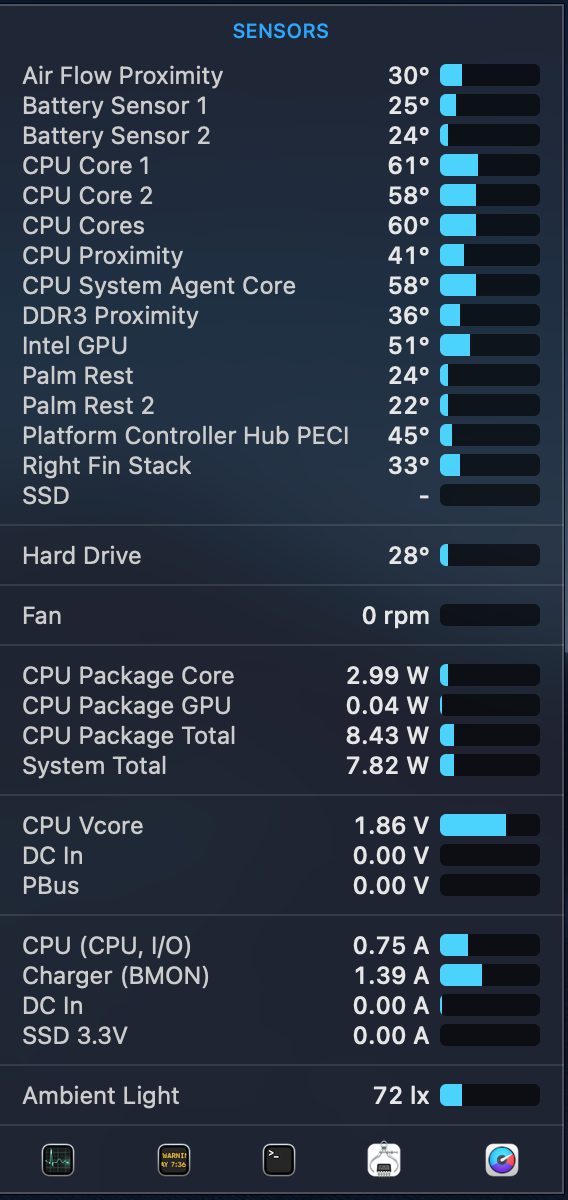Select the Intel GPU sensor row
This screenshot has height=1200, width=568.
[x=281, y=345]
